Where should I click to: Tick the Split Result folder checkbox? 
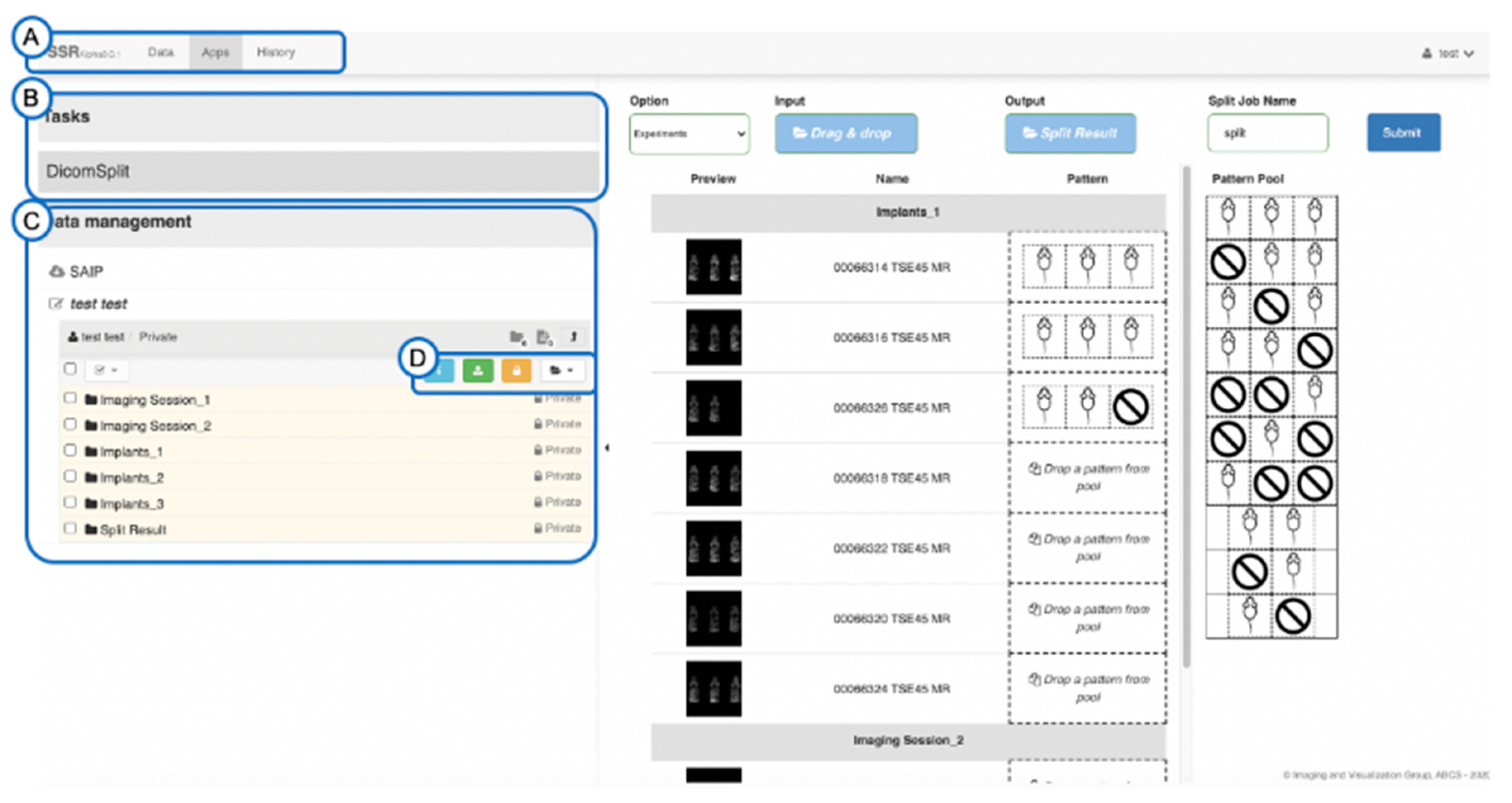[x=70, y=528]
